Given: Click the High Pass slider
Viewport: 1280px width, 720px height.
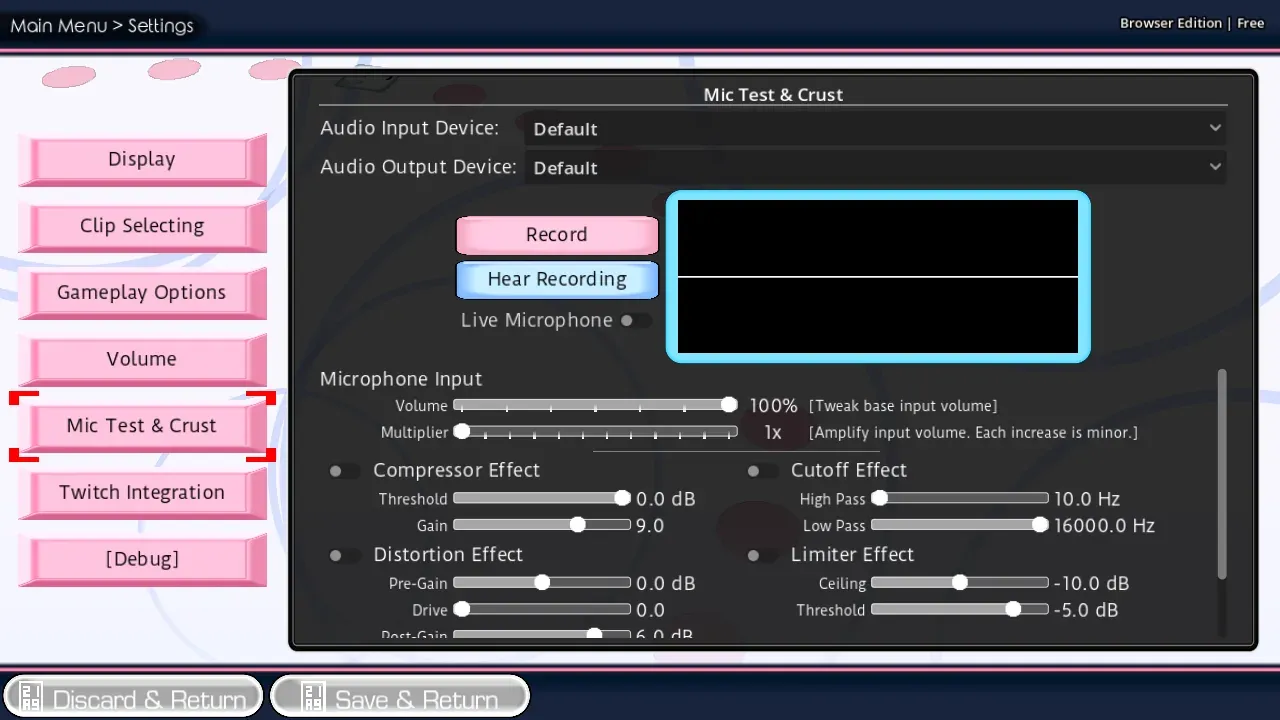Looking at the screenshot, I should (x=960, y=498).
